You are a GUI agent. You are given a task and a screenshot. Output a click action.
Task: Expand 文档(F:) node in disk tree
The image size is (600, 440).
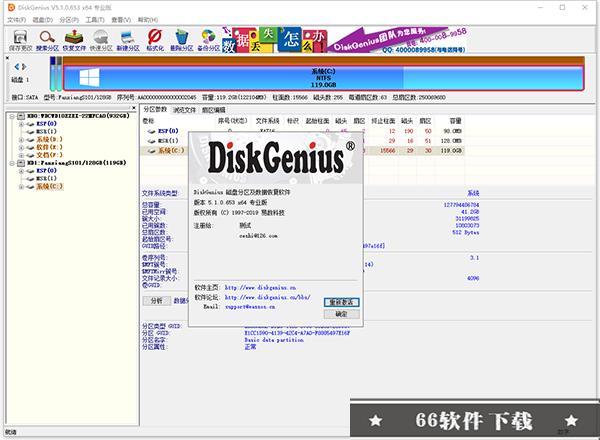point(21,155)
